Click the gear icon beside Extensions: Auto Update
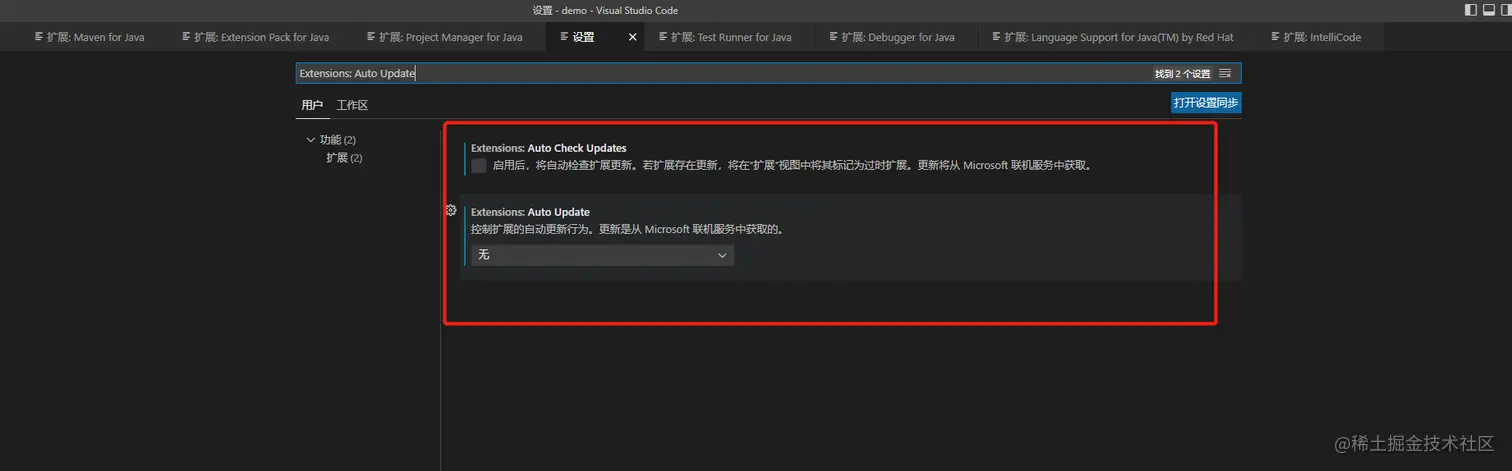This screenshot has width=1512, height=471. tap(451, 210)
